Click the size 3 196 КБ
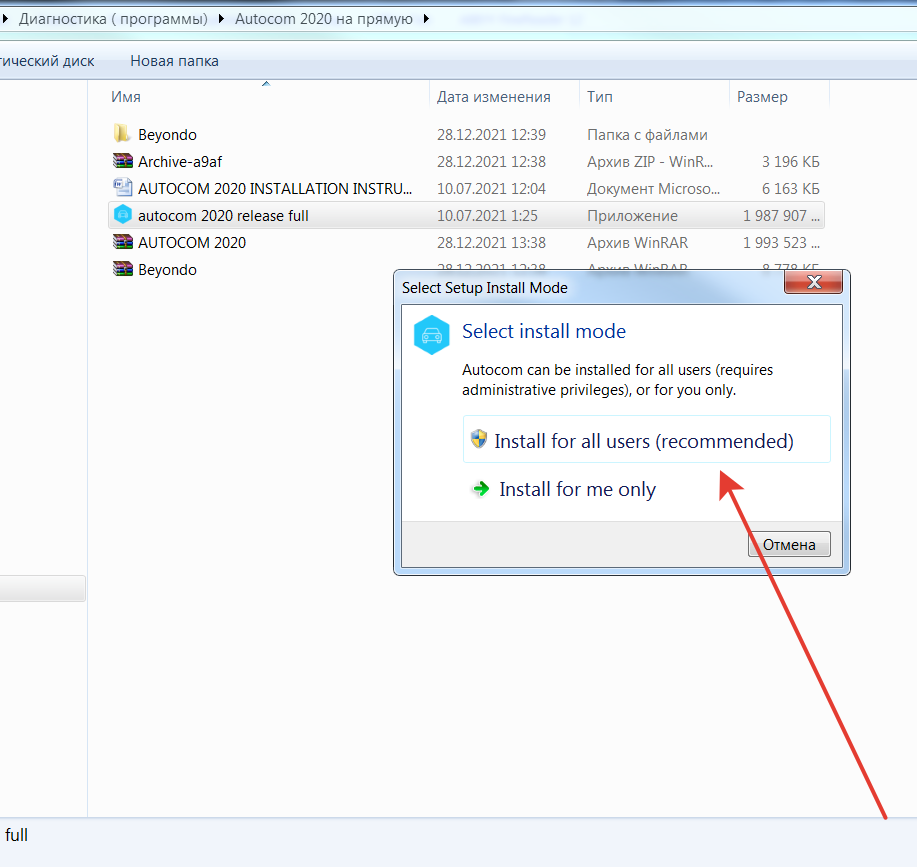Viewport: 917px width, 867px height. [791, 161]
